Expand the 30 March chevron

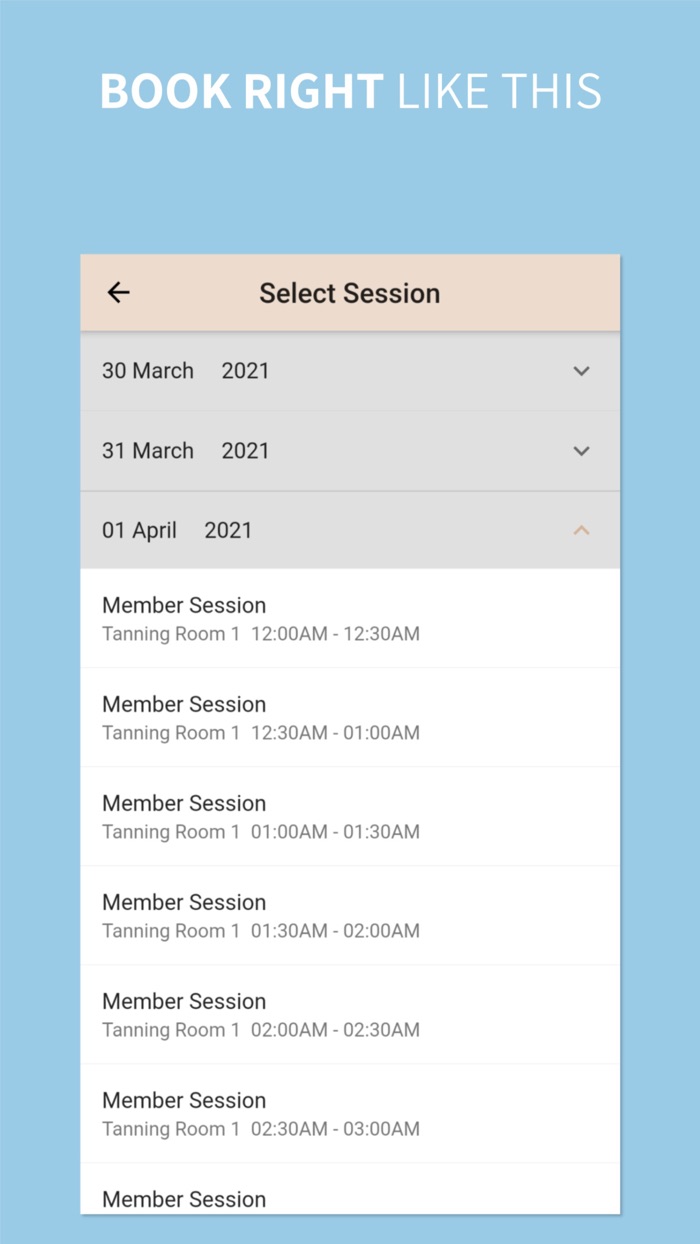click(x=581, y=371)
